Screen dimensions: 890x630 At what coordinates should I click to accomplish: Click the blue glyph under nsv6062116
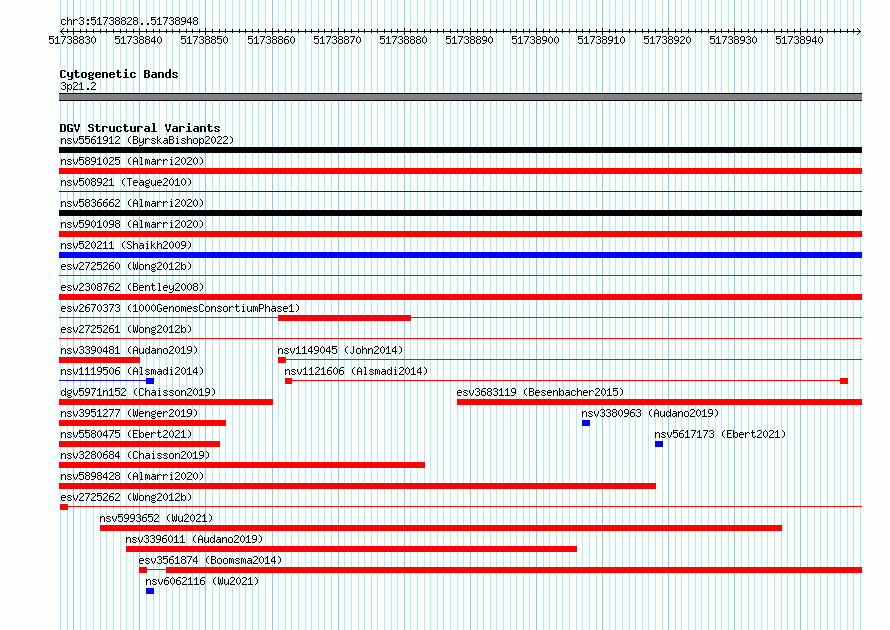point(150,591)
